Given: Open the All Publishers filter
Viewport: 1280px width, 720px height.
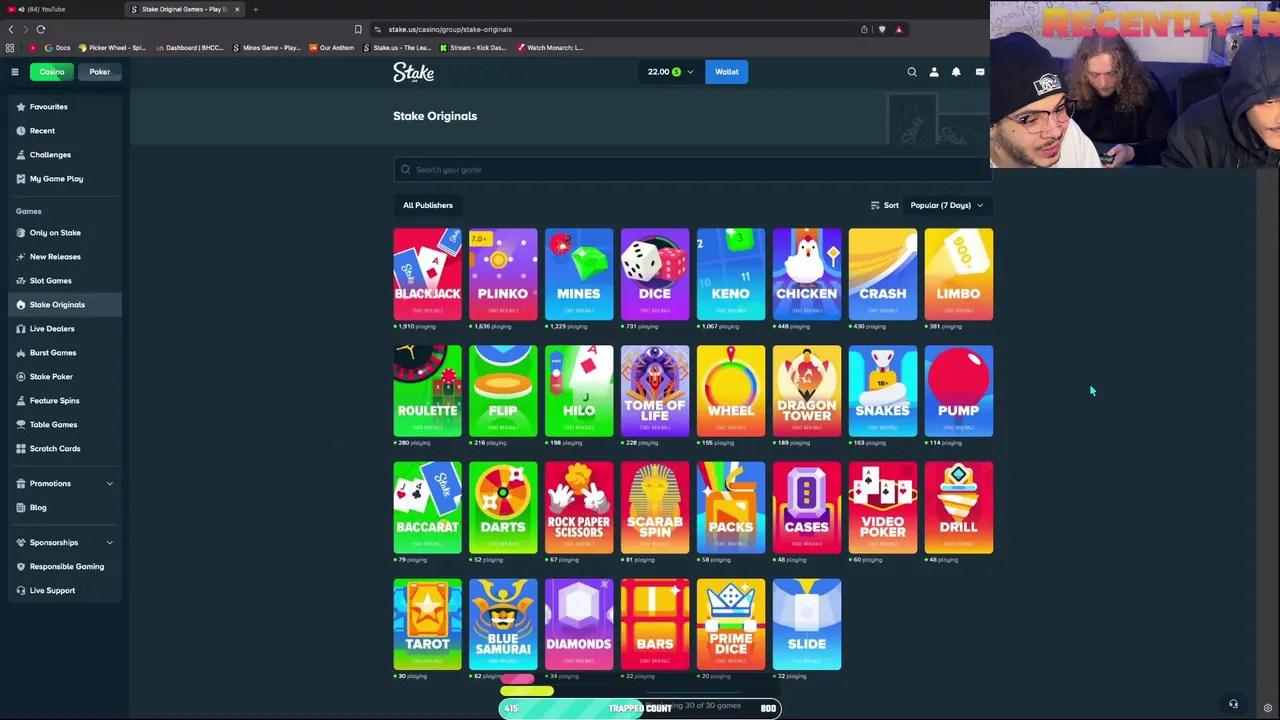Looking at the screenshot, I should click(x=428, y=205).
